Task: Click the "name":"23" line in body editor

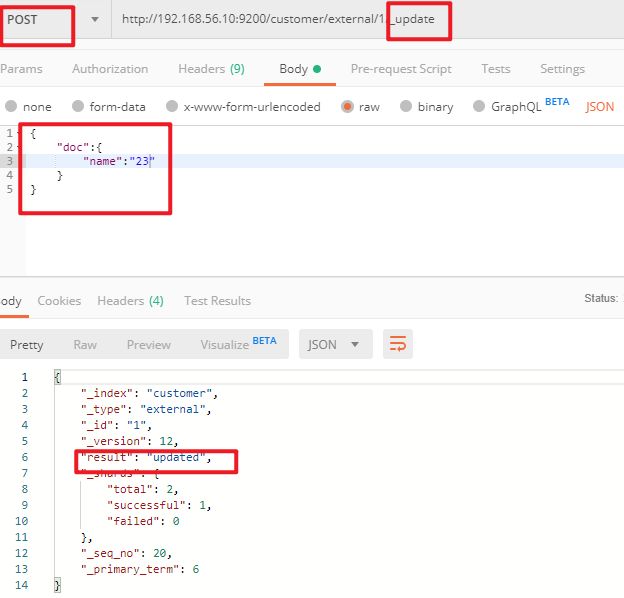Action: coord(119,161)
